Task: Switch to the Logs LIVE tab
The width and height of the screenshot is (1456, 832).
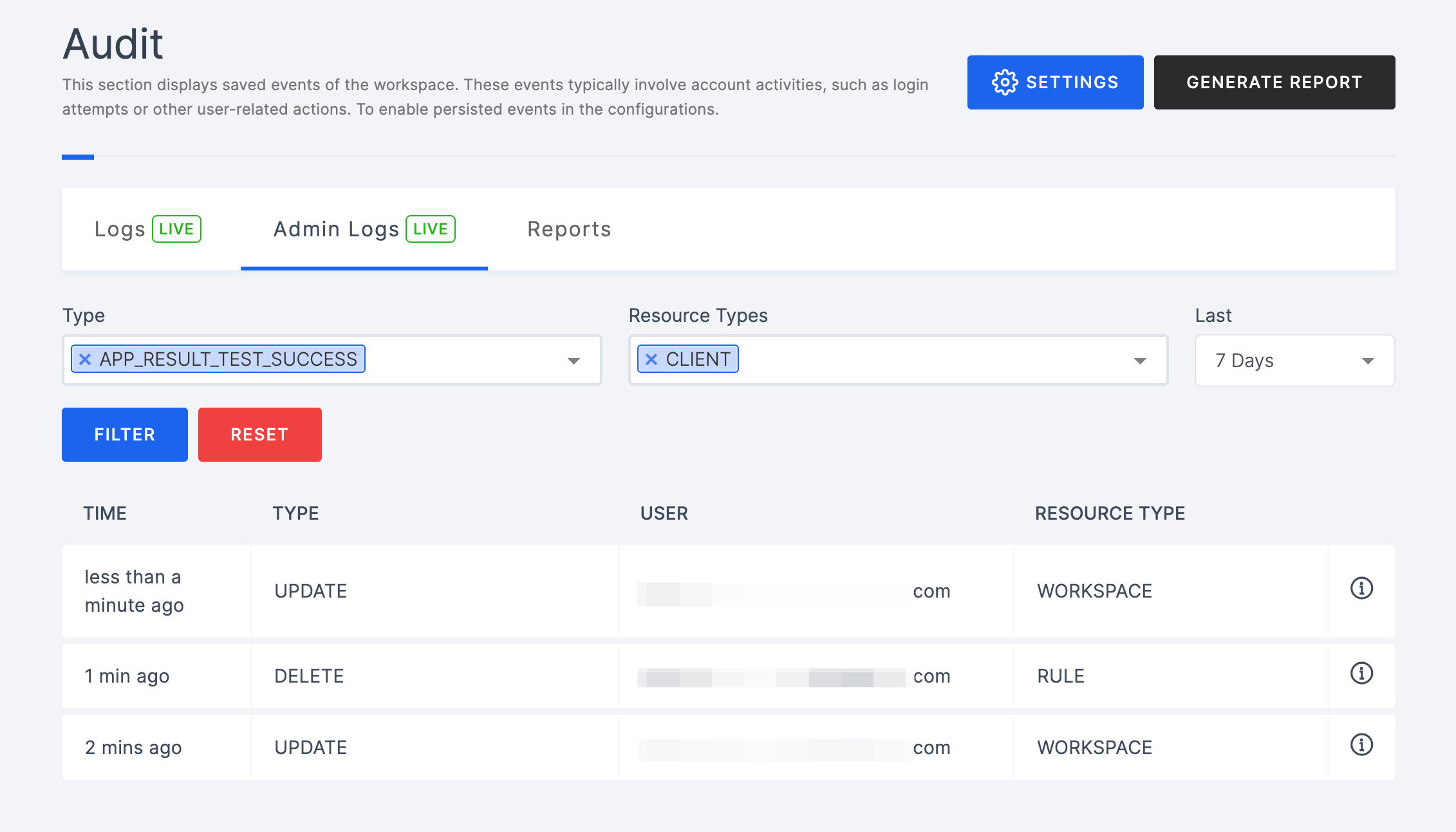Action: (147, 229)
